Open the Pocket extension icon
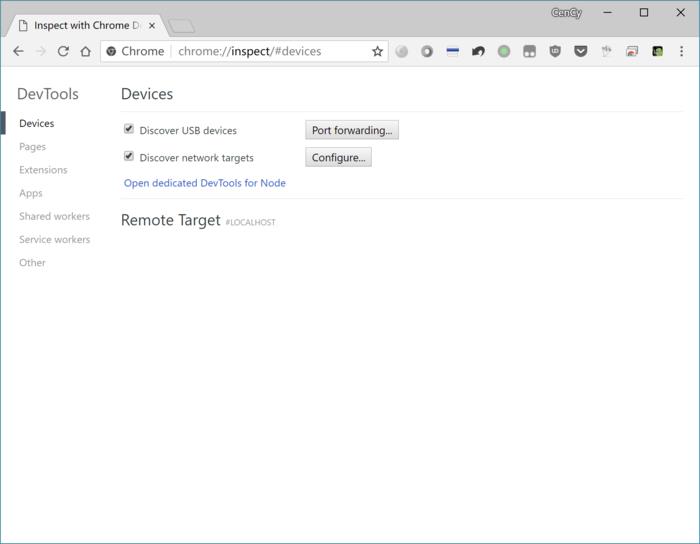Screen dimensions: 700x544 click(x=580, y=51)
